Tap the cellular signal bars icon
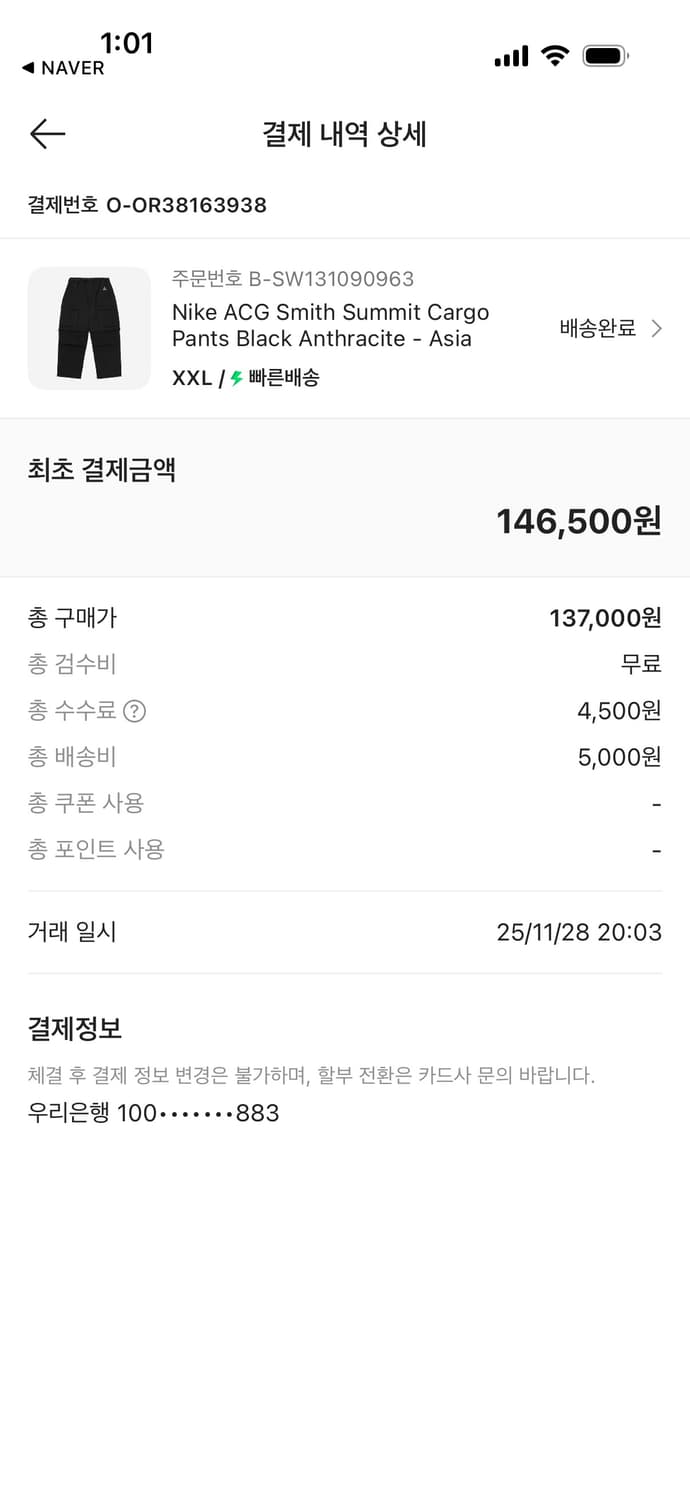This screenshot has height=1500, width=690. click(x=511, y=57)
